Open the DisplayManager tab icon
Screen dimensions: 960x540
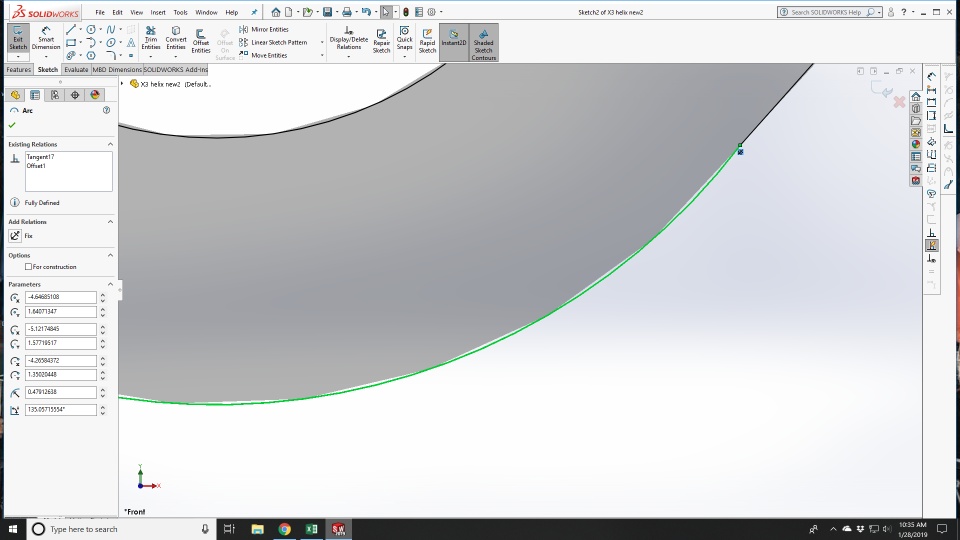[94, 95]
